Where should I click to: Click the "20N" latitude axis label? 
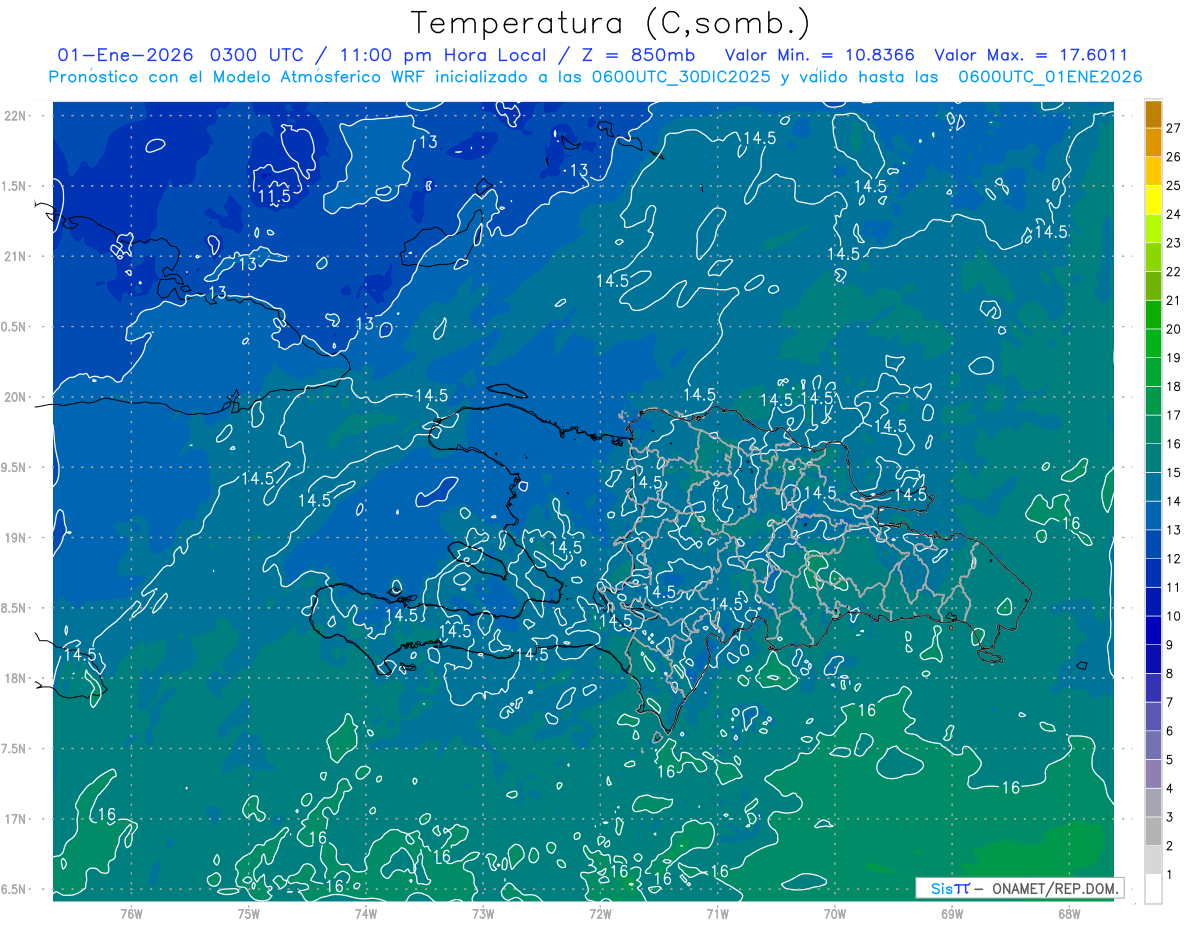(x=15, y=397)
